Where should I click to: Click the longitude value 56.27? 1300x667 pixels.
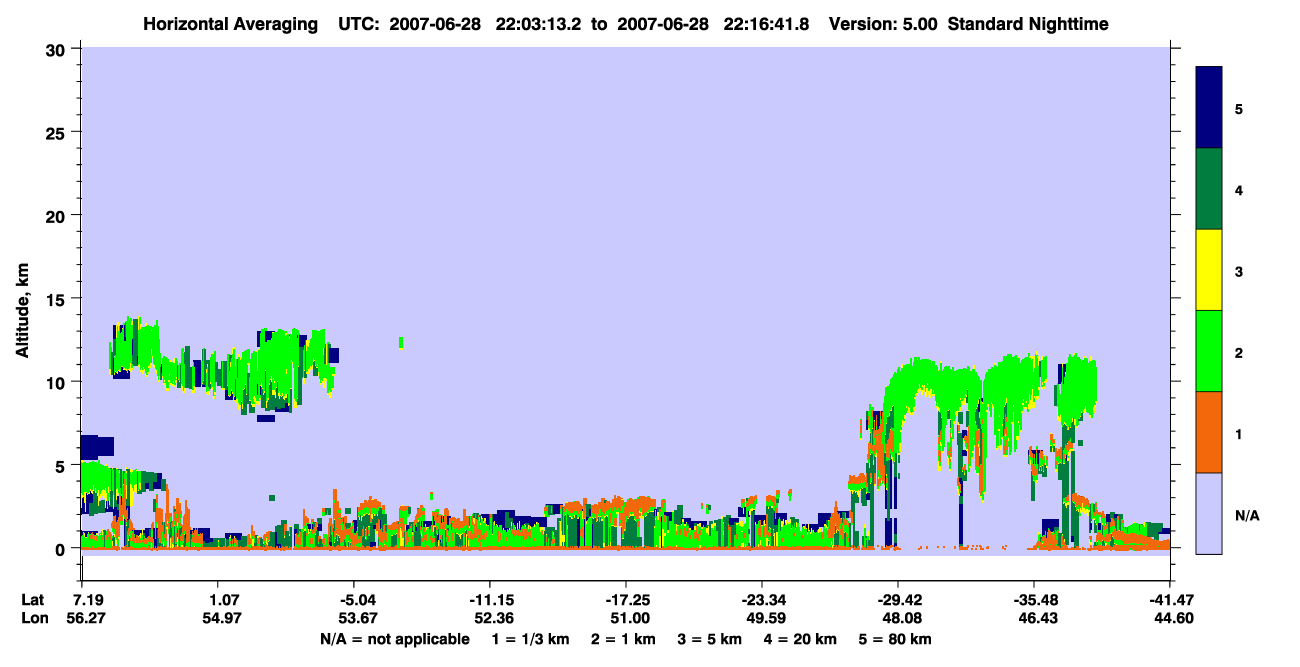click(87, 619)
